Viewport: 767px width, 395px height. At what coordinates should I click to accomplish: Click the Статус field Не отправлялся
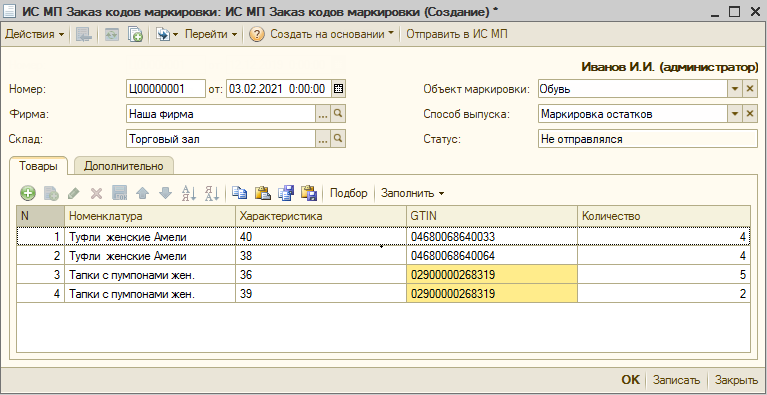click(648, 139)
